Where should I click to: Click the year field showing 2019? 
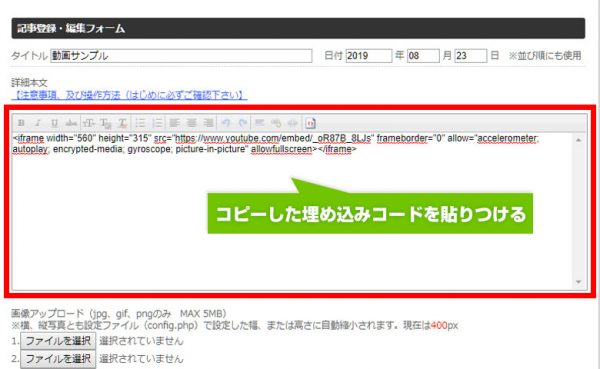(x=369, y=56)
